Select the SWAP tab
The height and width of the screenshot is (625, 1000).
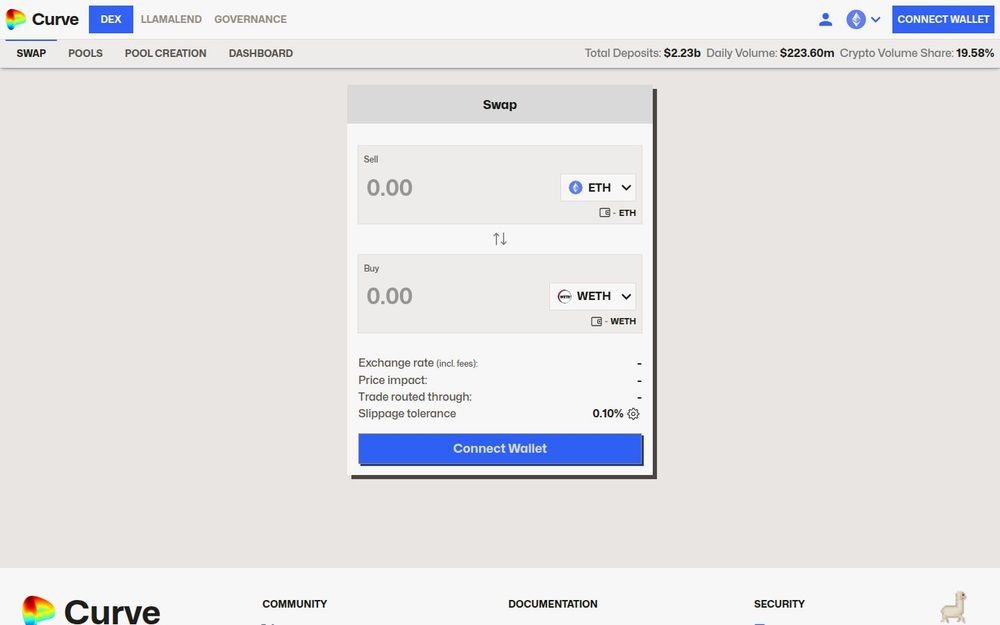[31, 53]
